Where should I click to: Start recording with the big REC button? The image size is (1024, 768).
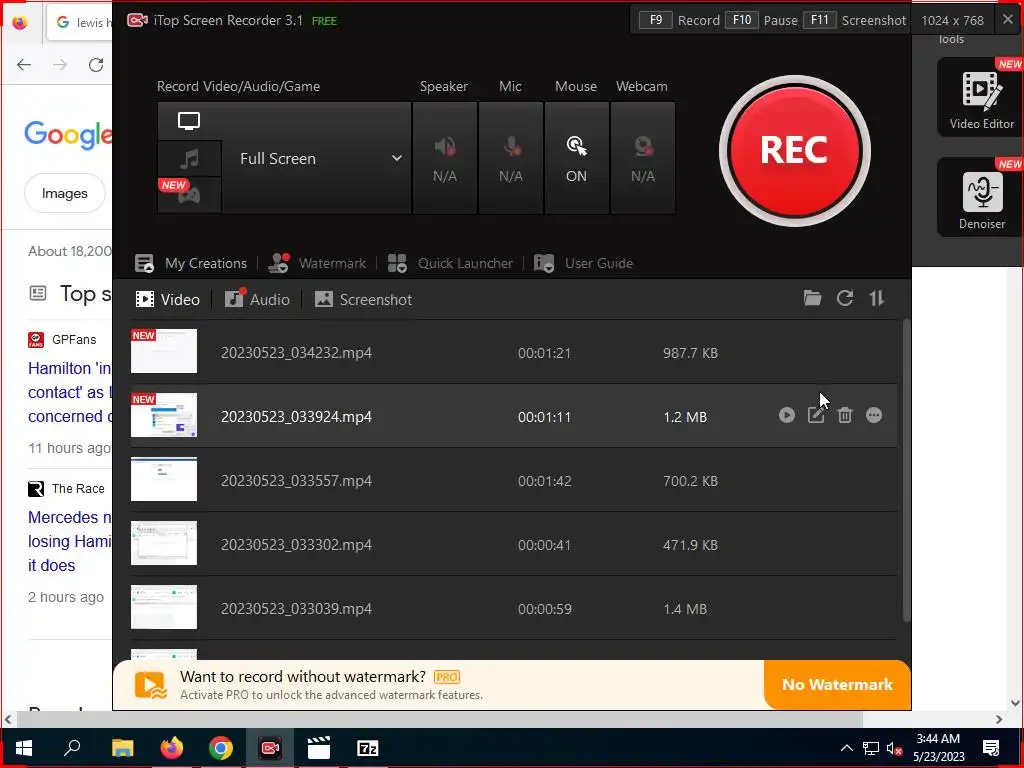(x=794, y=151)
